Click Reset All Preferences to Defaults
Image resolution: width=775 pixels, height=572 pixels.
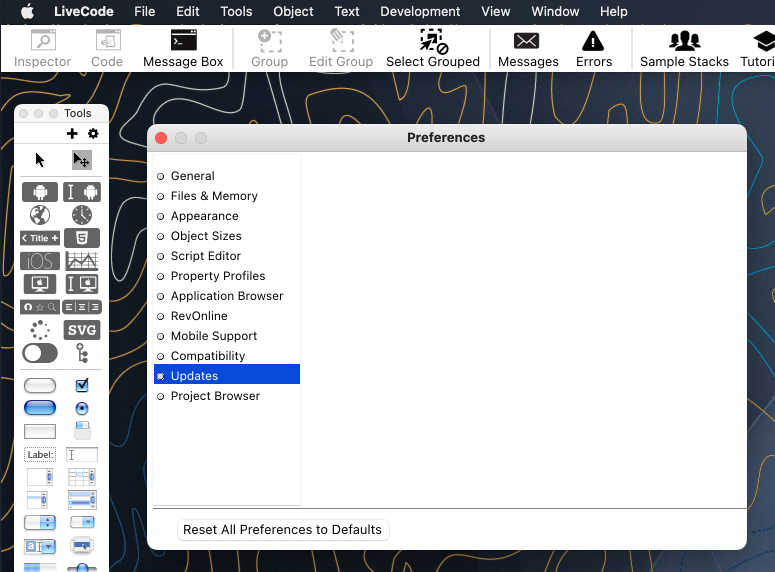pos(283,530)
